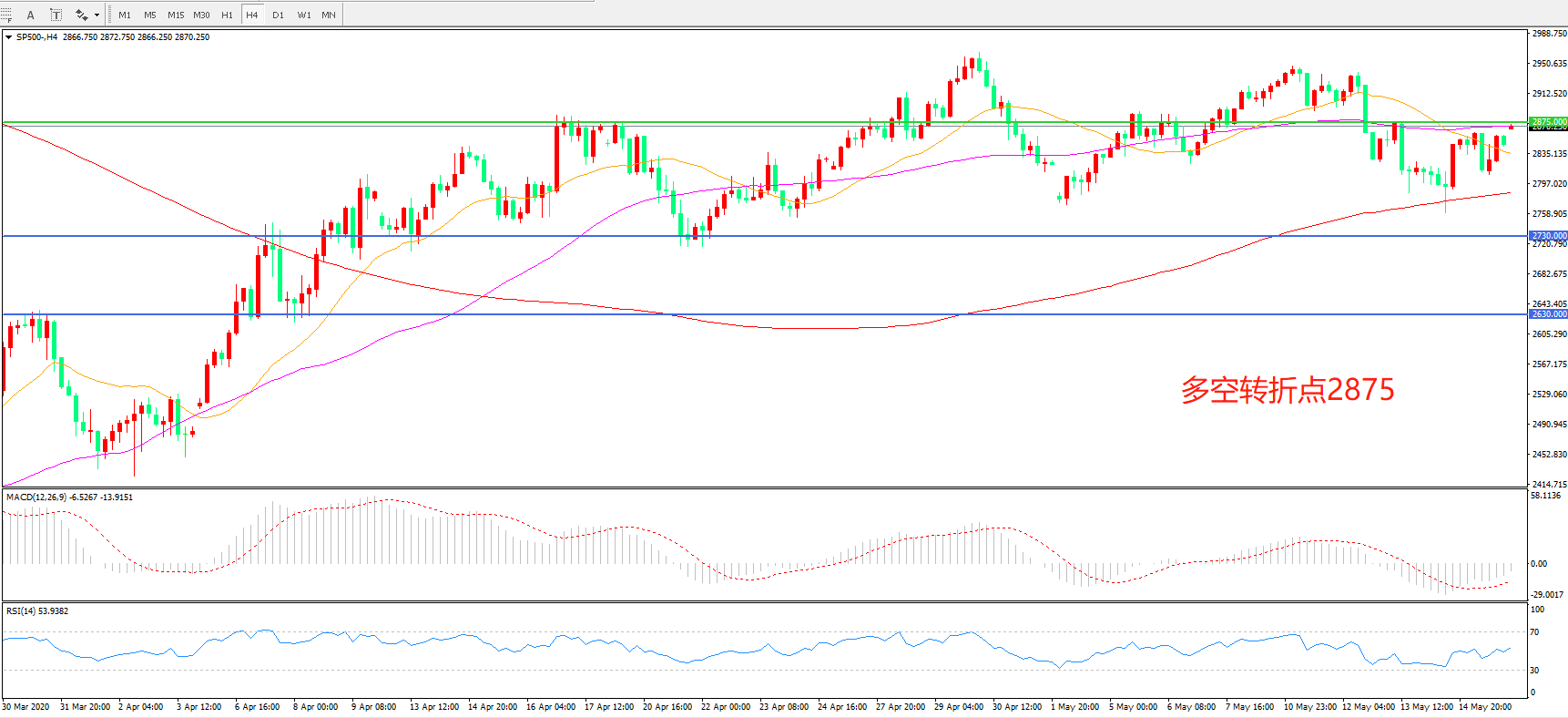The height and width of the screenshot is (718, 1568).
Task: Change chart to D1 daily timeframe
Action: coord(278,15)
